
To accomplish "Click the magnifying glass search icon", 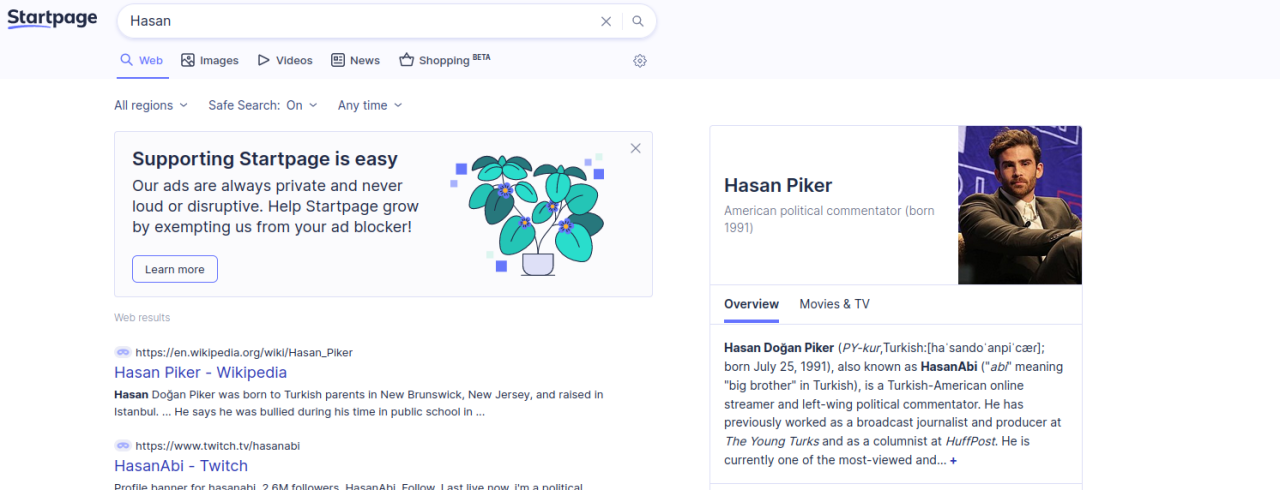I will click(638, 21).
